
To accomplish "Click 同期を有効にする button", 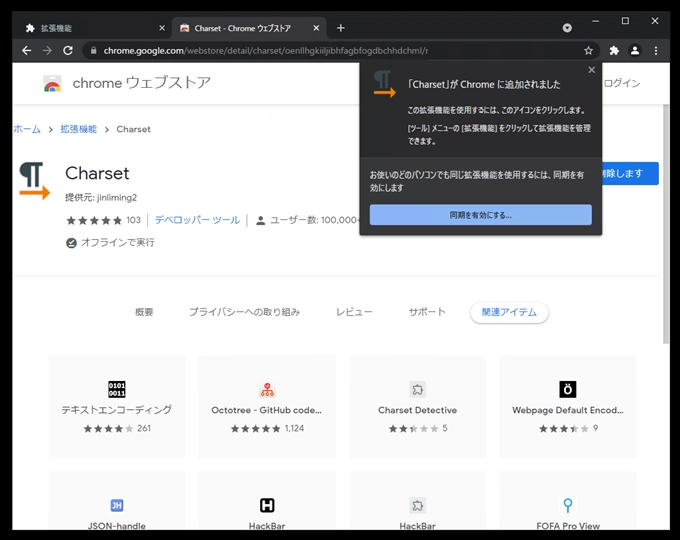I will point(481,215).
